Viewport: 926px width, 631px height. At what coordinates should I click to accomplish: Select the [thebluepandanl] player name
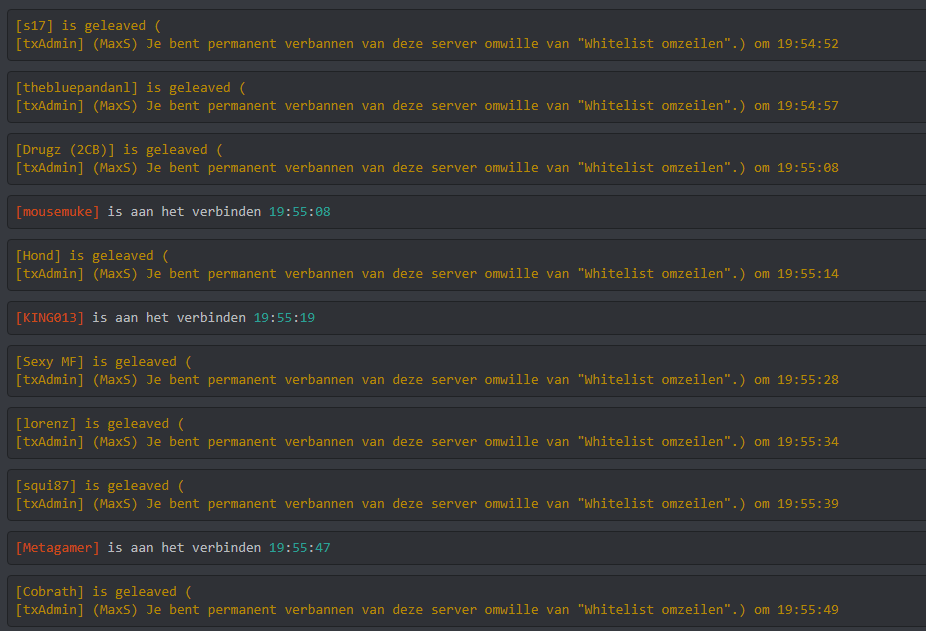(x=77, y=87)
